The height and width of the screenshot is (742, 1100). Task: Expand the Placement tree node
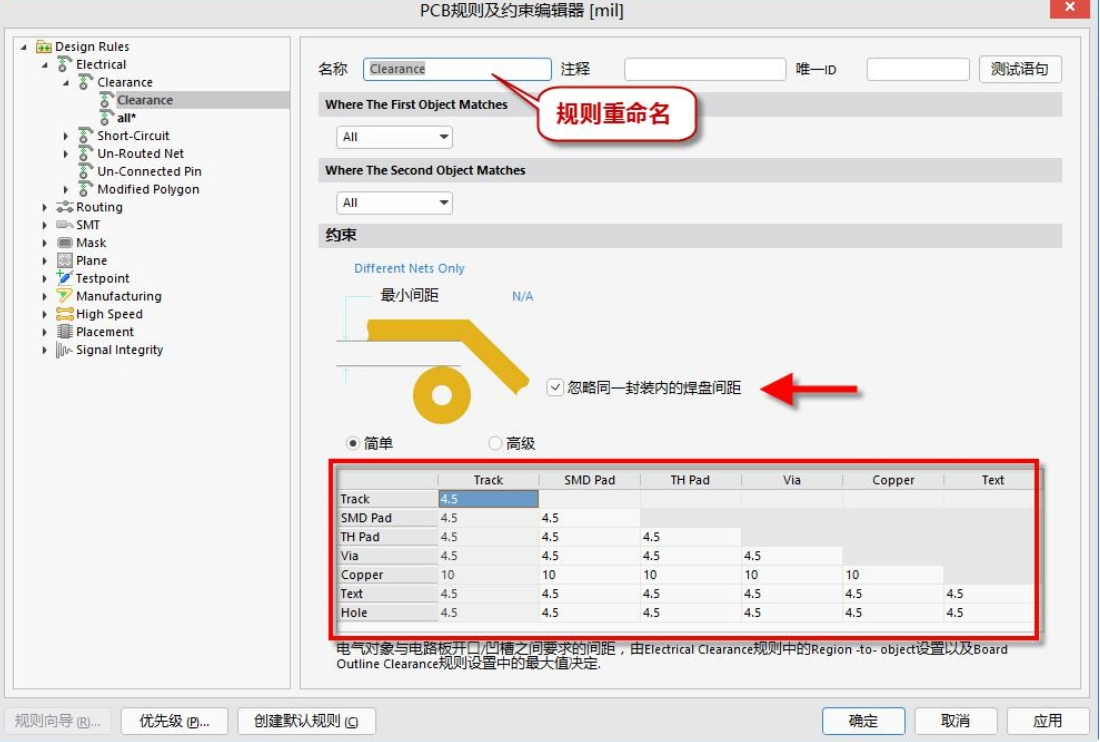45,332
